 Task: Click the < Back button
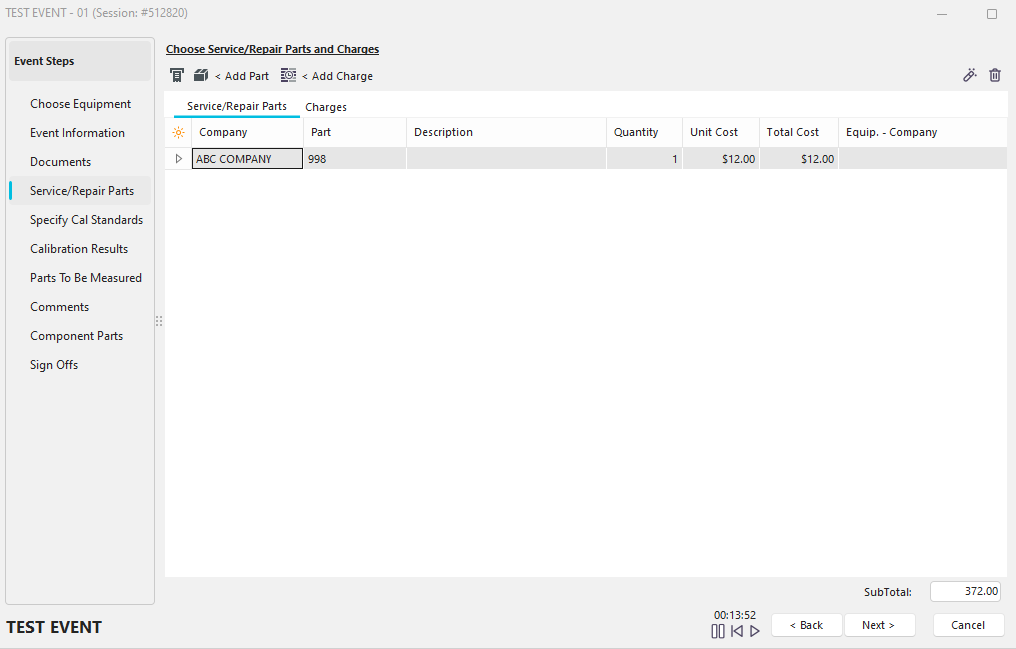coord(806,625)
